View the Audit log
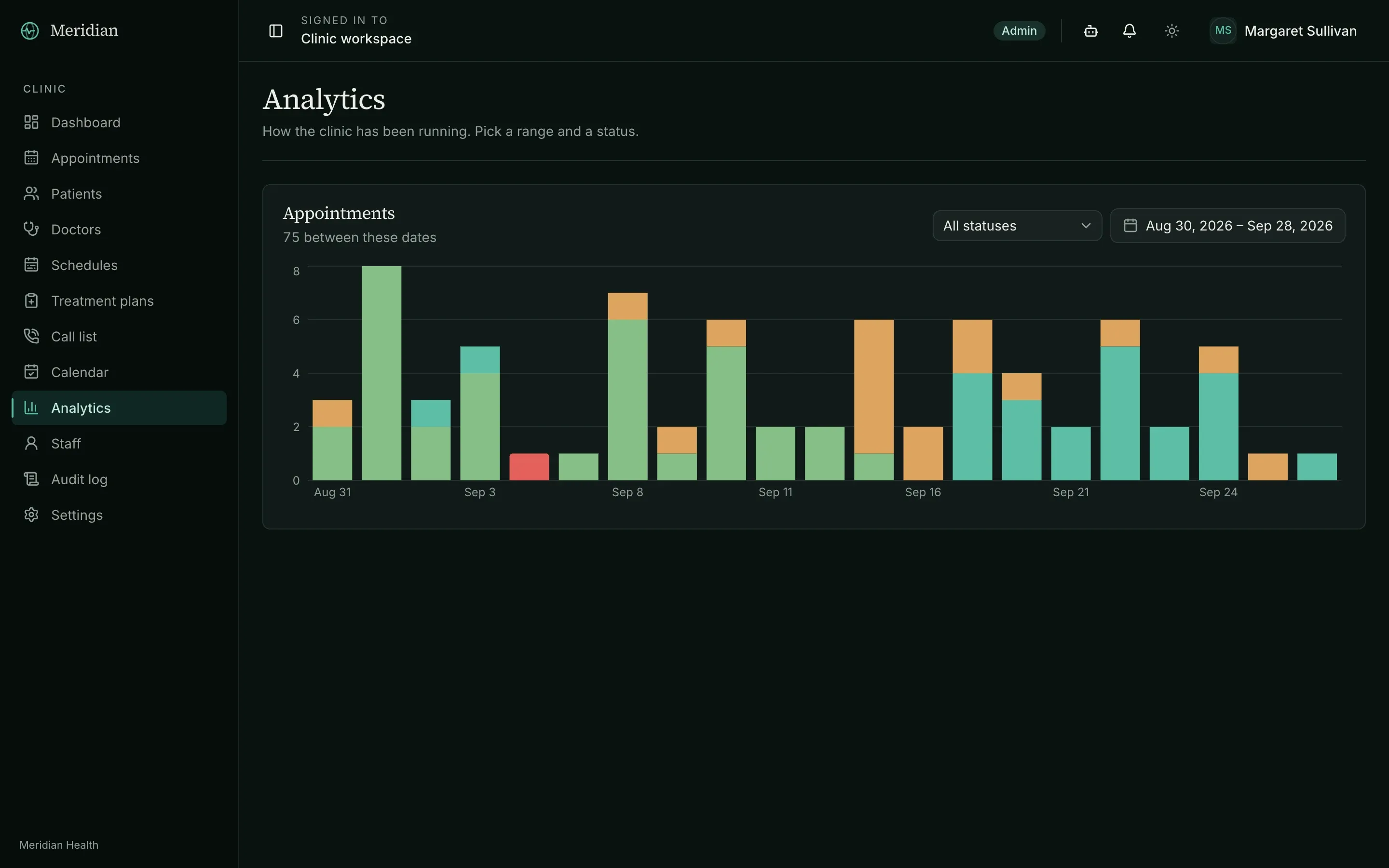The width and height of the screenshot is (1389, 868). click(119, 479)
